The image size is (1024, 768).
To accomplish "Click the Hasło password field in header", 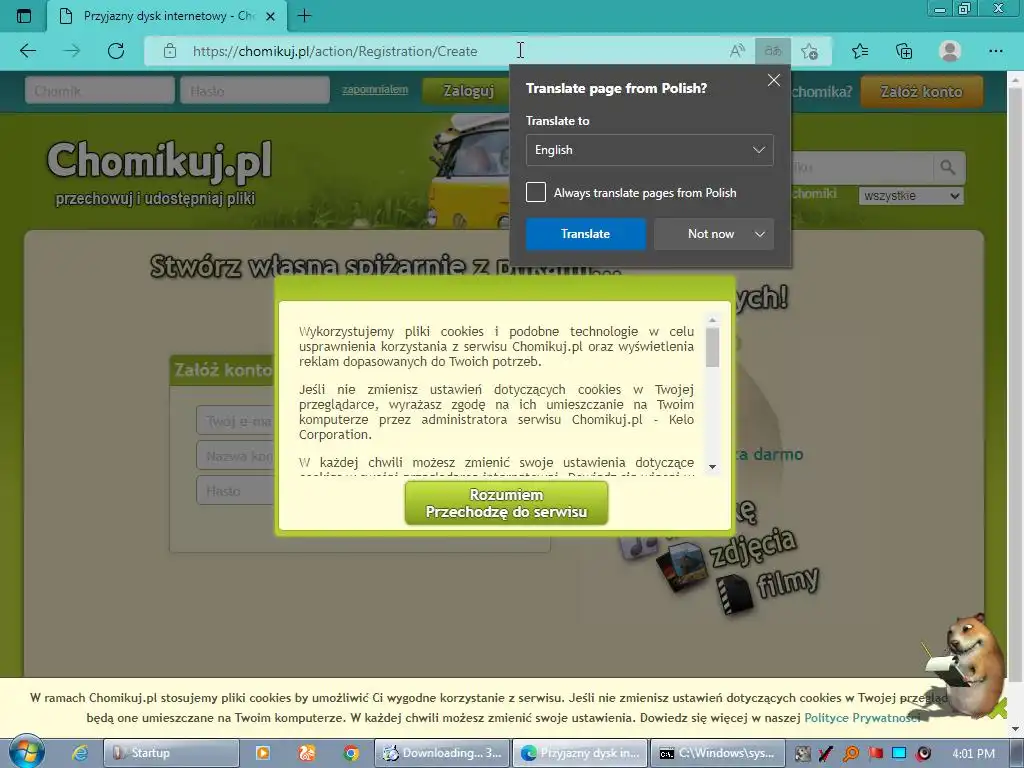I will click(x=255, y=91).
